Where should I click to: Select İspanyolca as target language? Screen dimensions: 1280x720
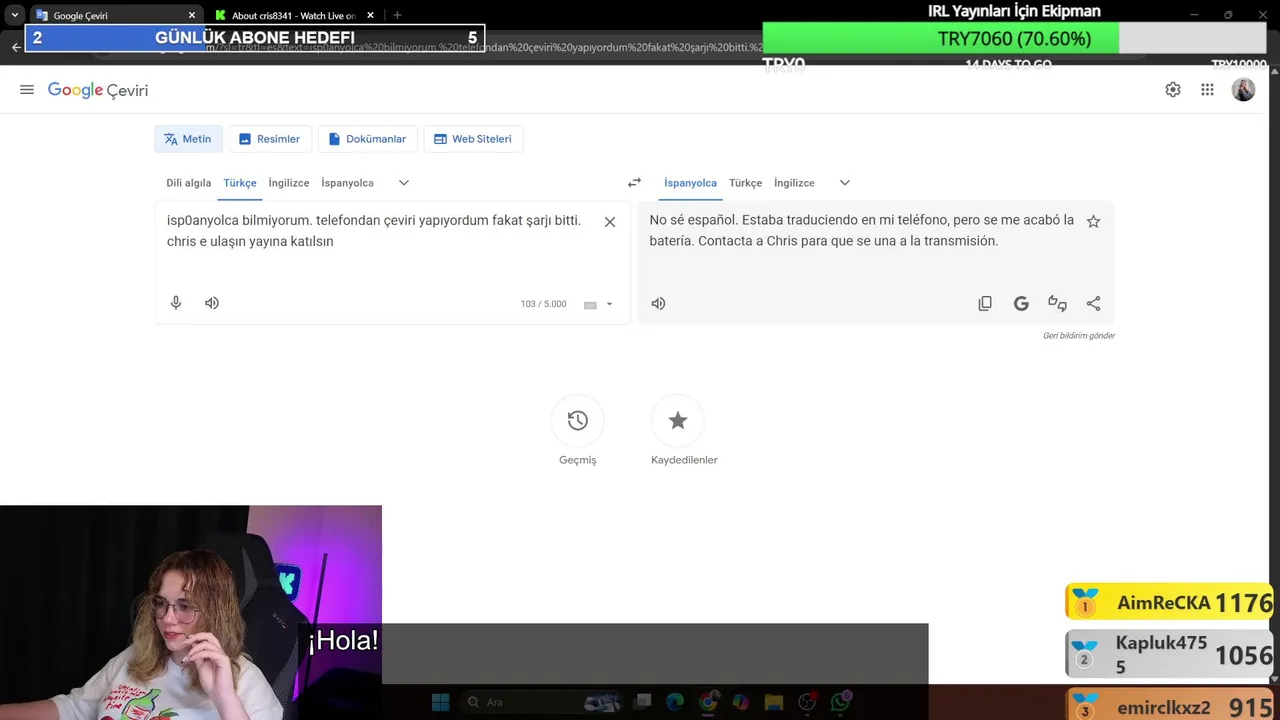pos(690,183)
